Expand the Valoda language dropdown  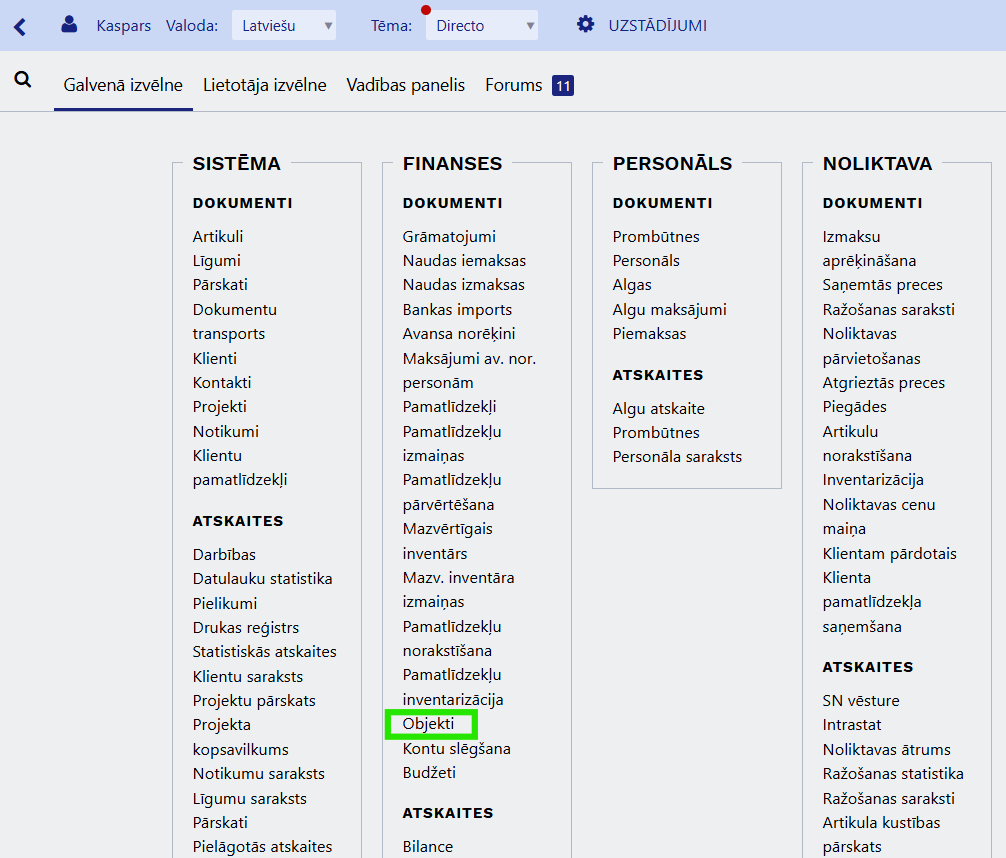pos(284,26)
